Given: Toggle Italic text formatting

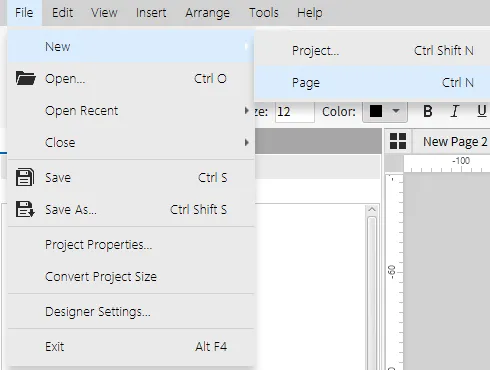Looking at the screenshot, I should (x=455, y=111).
